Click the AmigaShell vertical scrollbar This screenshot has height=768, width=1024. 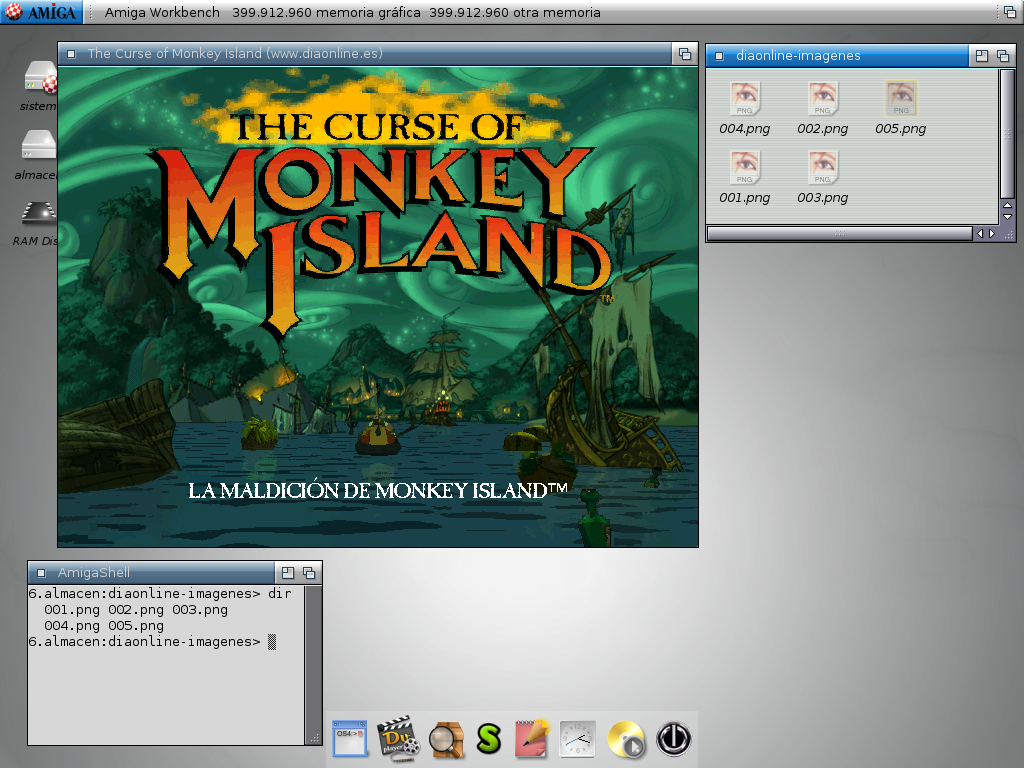click(313, 658)
